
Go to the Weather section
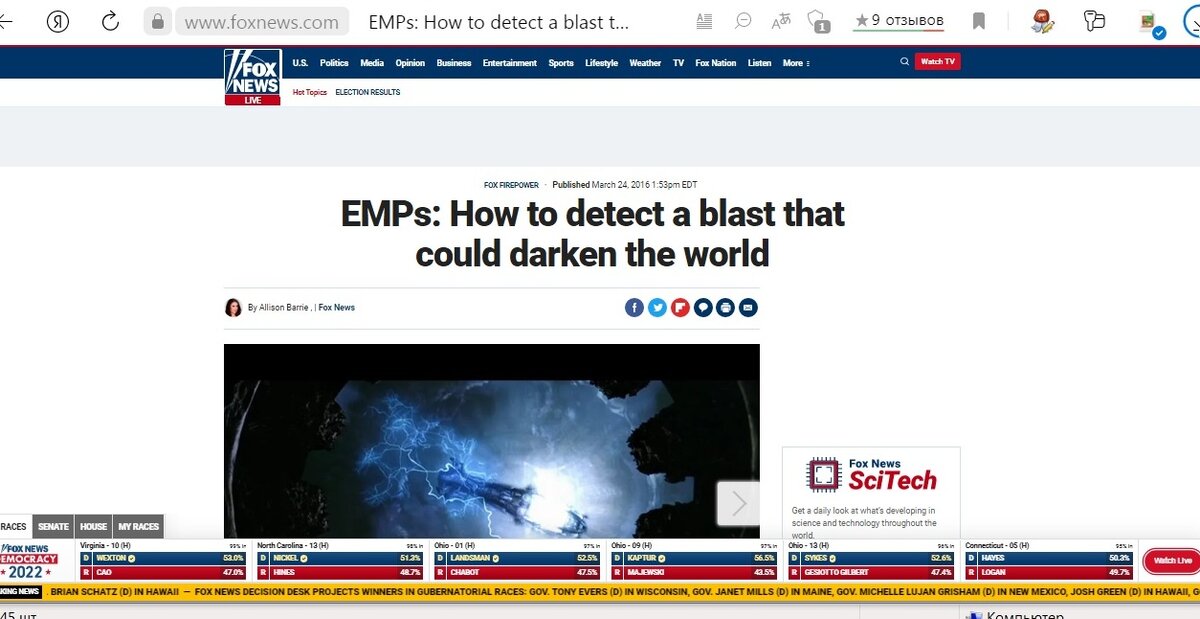tap(645, 63)
